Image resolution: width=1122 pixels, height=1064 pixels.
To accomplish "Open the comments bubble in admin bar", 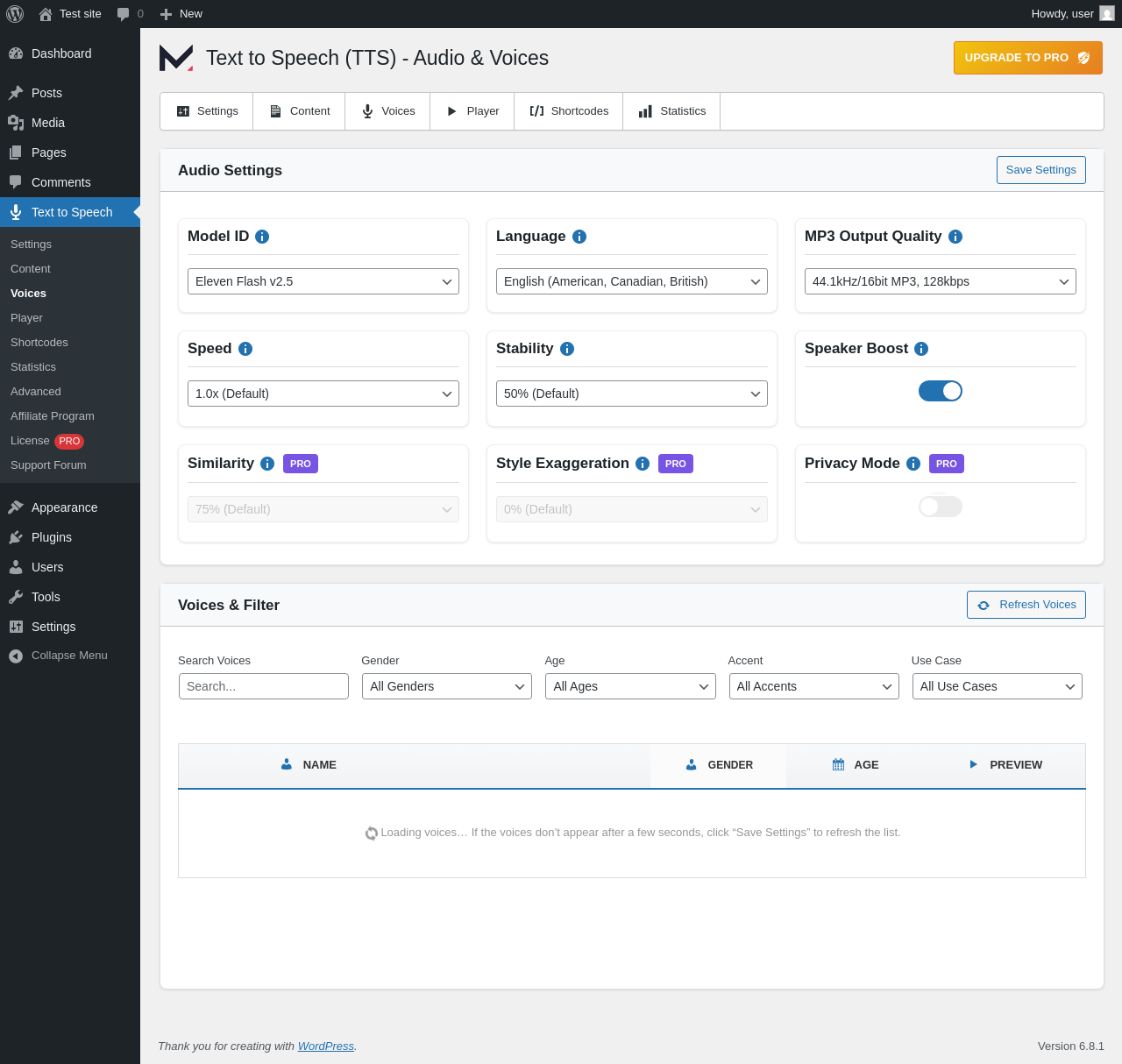I will click(x=123, y=14).
